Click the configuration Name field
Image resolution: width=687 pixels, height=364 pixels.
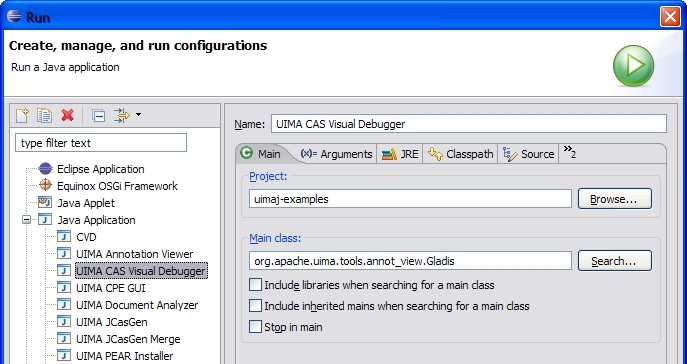point(469,124)
